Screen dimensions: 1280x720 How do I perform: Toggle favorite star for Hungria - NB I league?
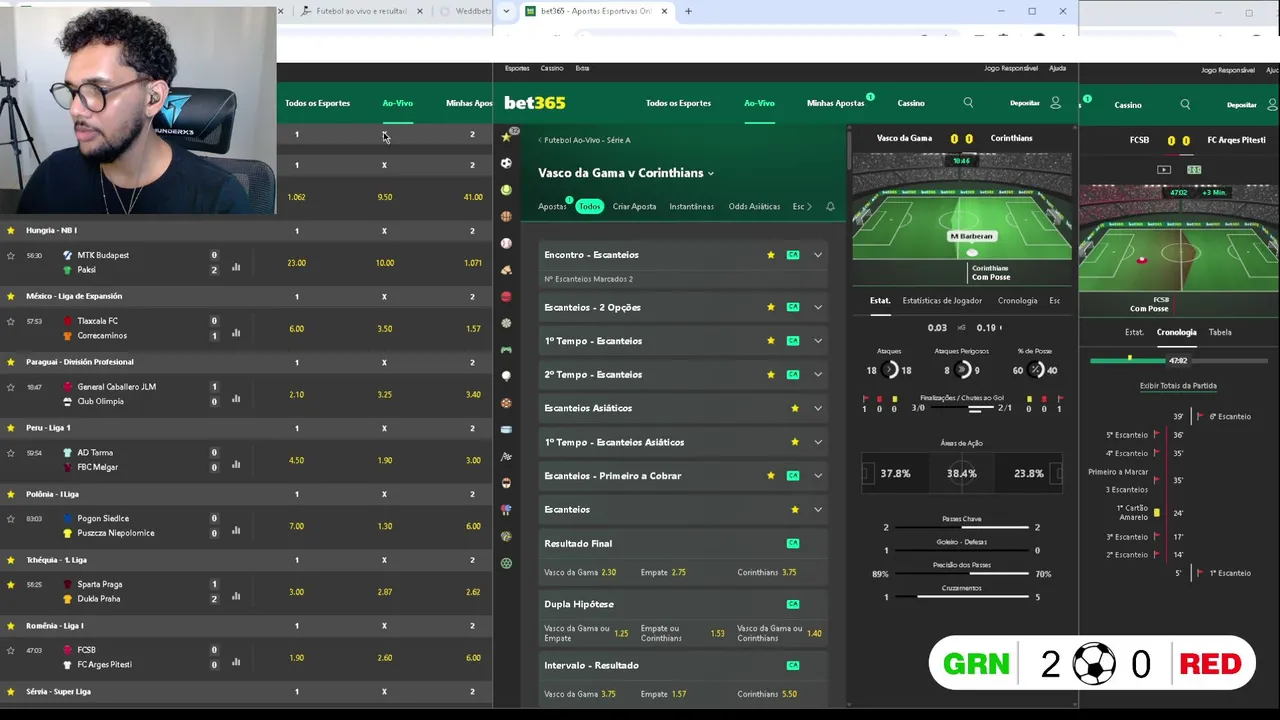[11, 230]
